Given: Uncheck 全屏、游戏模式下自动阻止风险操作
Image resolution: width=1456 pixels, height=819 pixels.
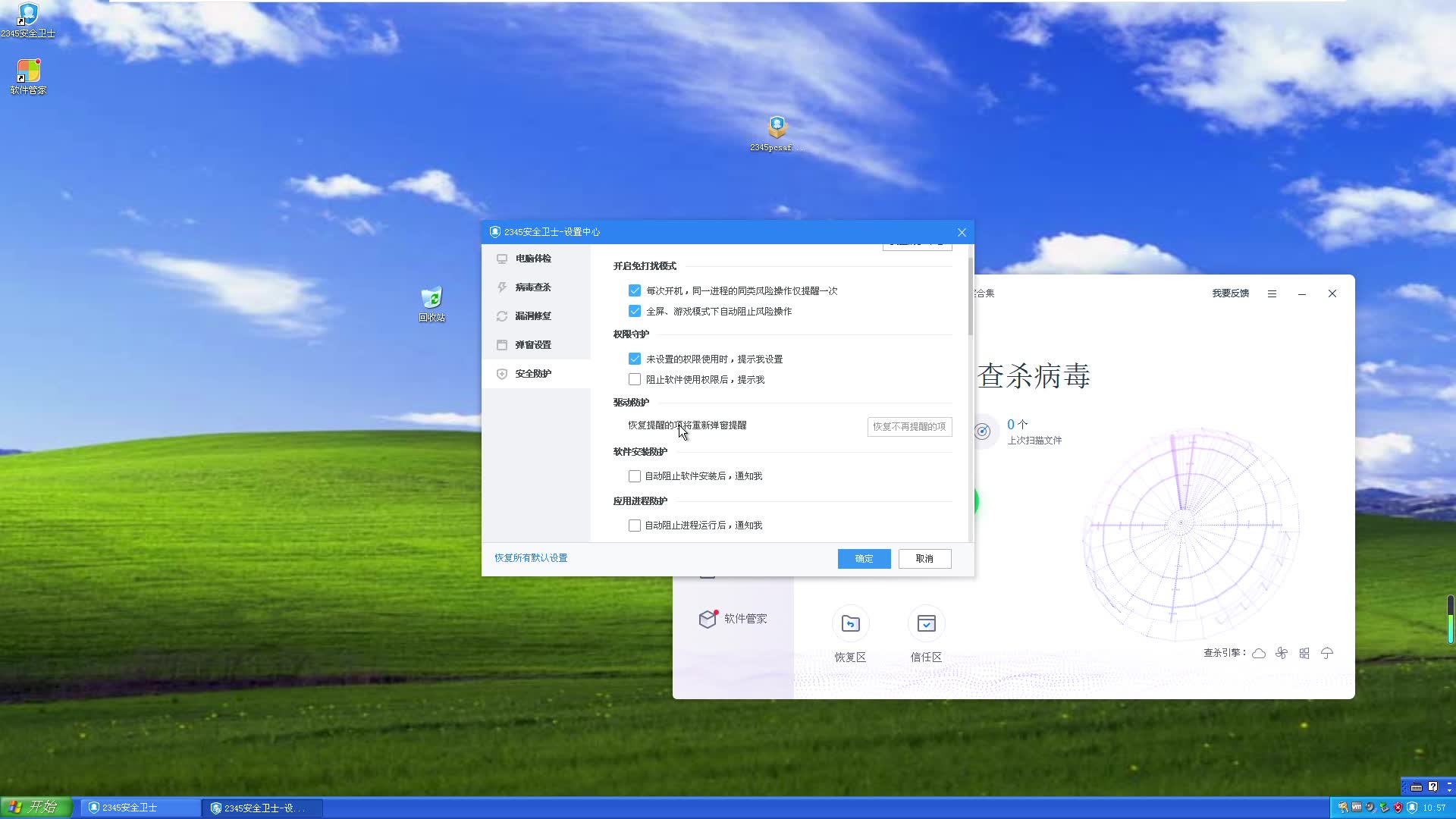Looking at the screenshot, I should click(635, 311).
